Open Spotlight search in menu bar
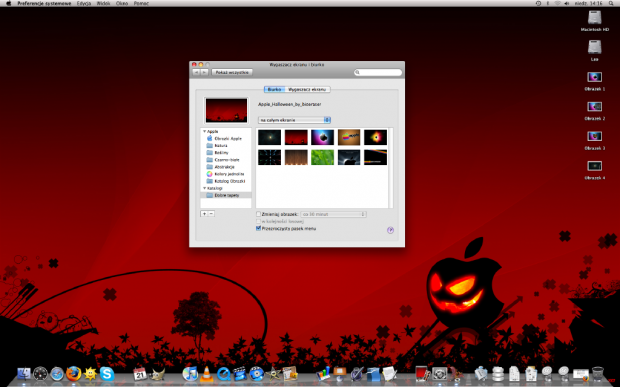This screenshot has width=620, height=387. click(x=611, y=3)
